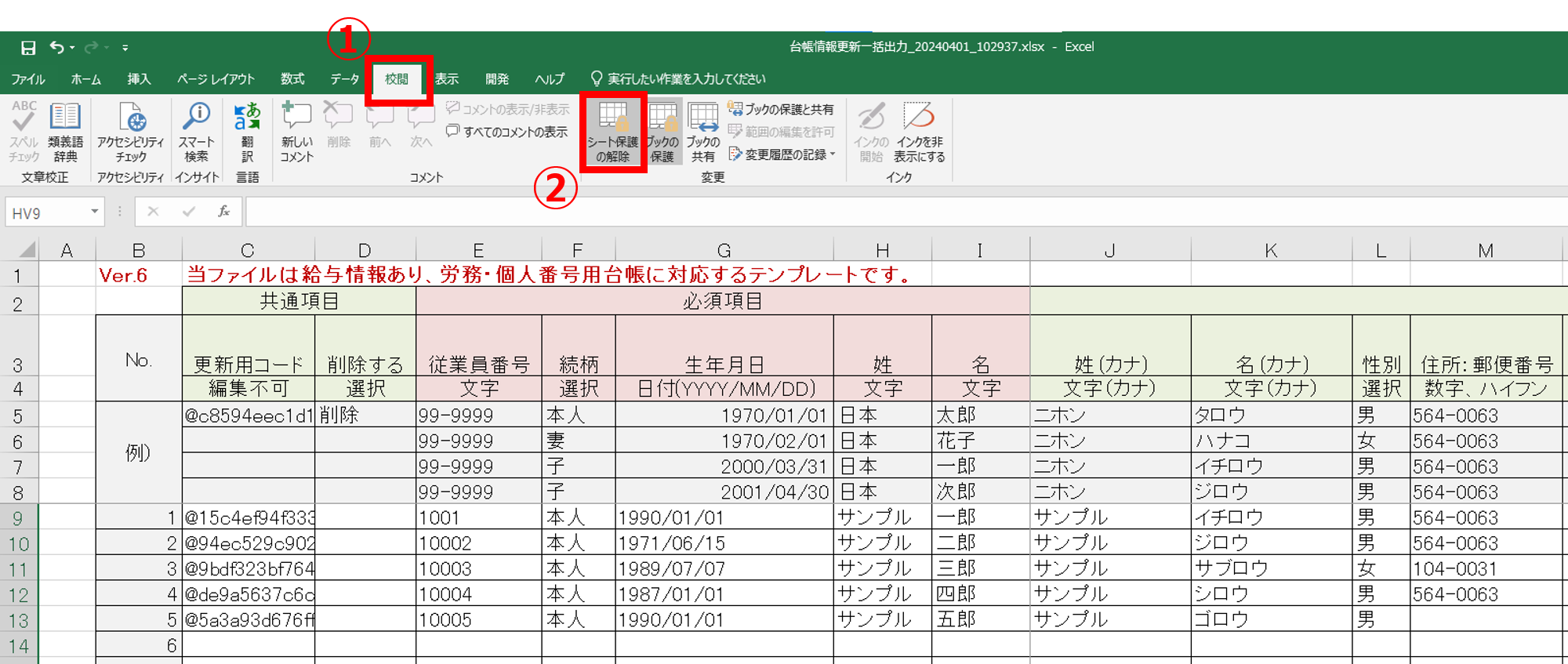Switch to the データ ribbon tab
This screenshot has height=664, width=1568.
344,79
